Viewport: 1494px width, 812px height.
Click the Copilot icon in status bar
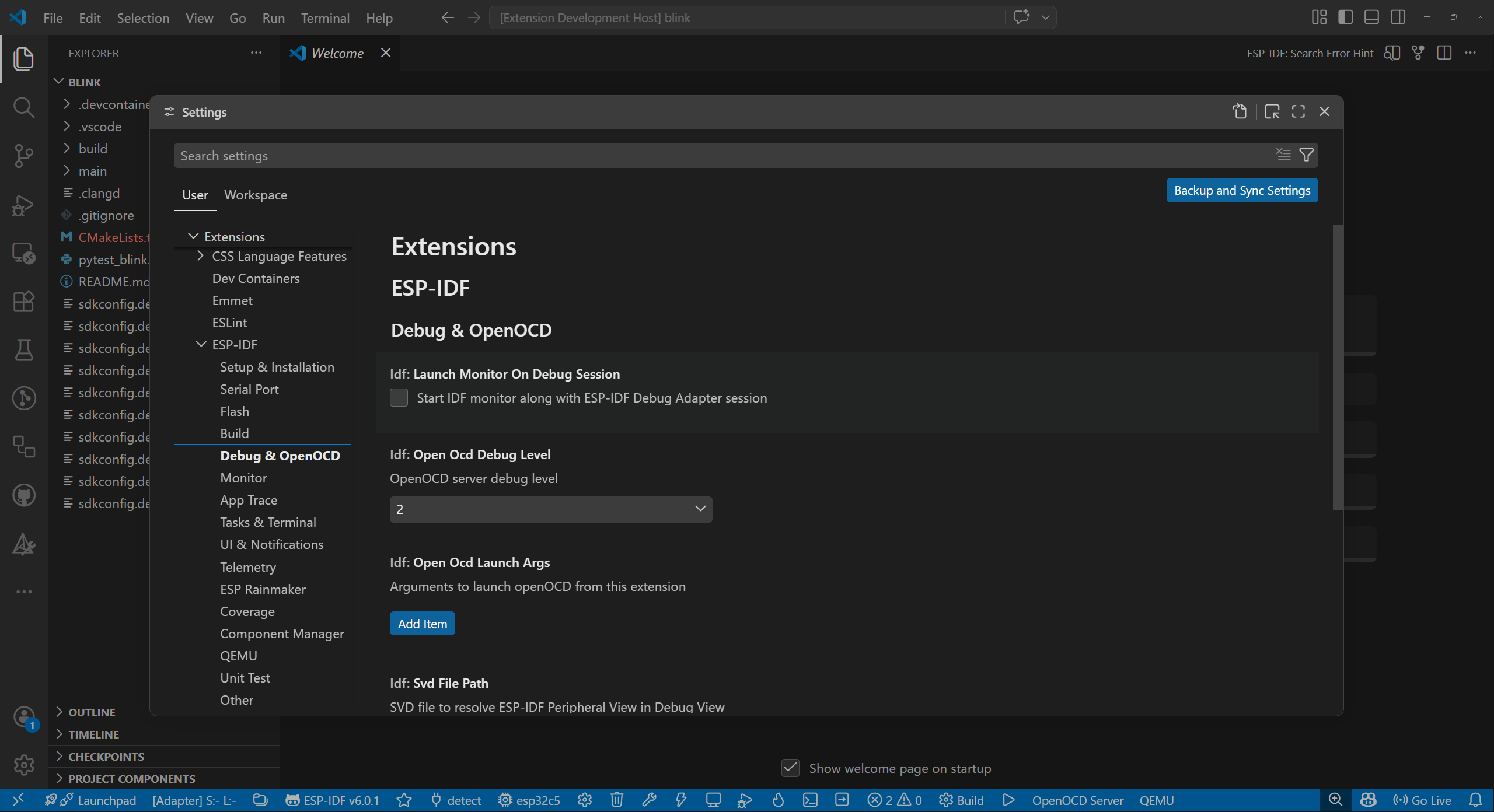coord(1368,800)
